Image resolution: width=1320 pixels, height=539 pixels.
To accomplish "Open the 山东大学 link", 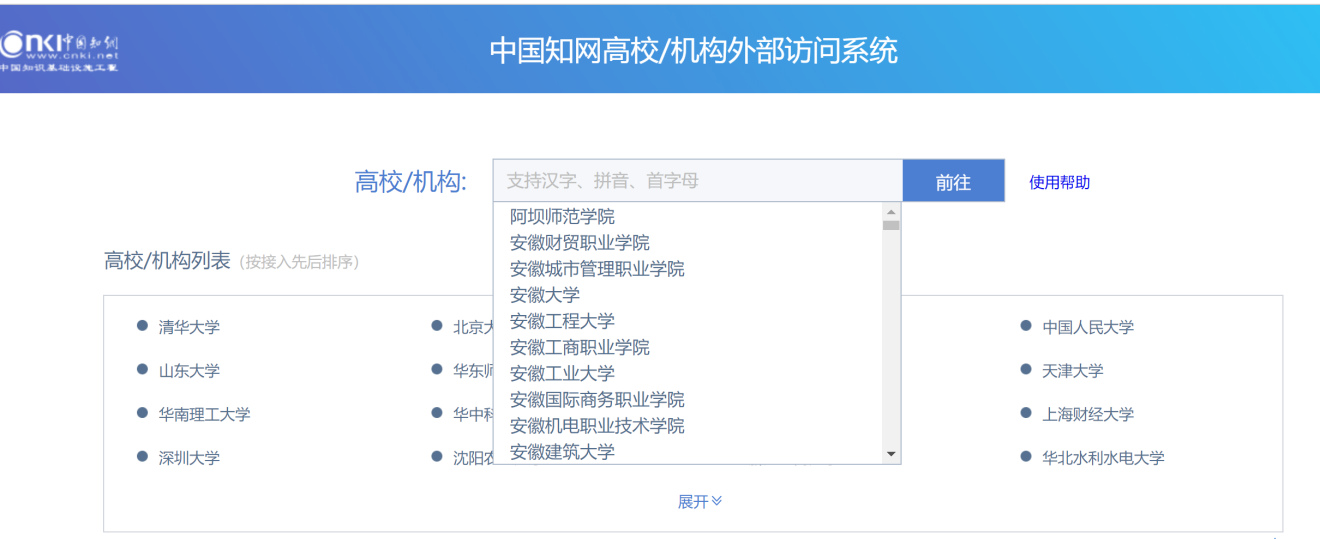I will [189, 370].
